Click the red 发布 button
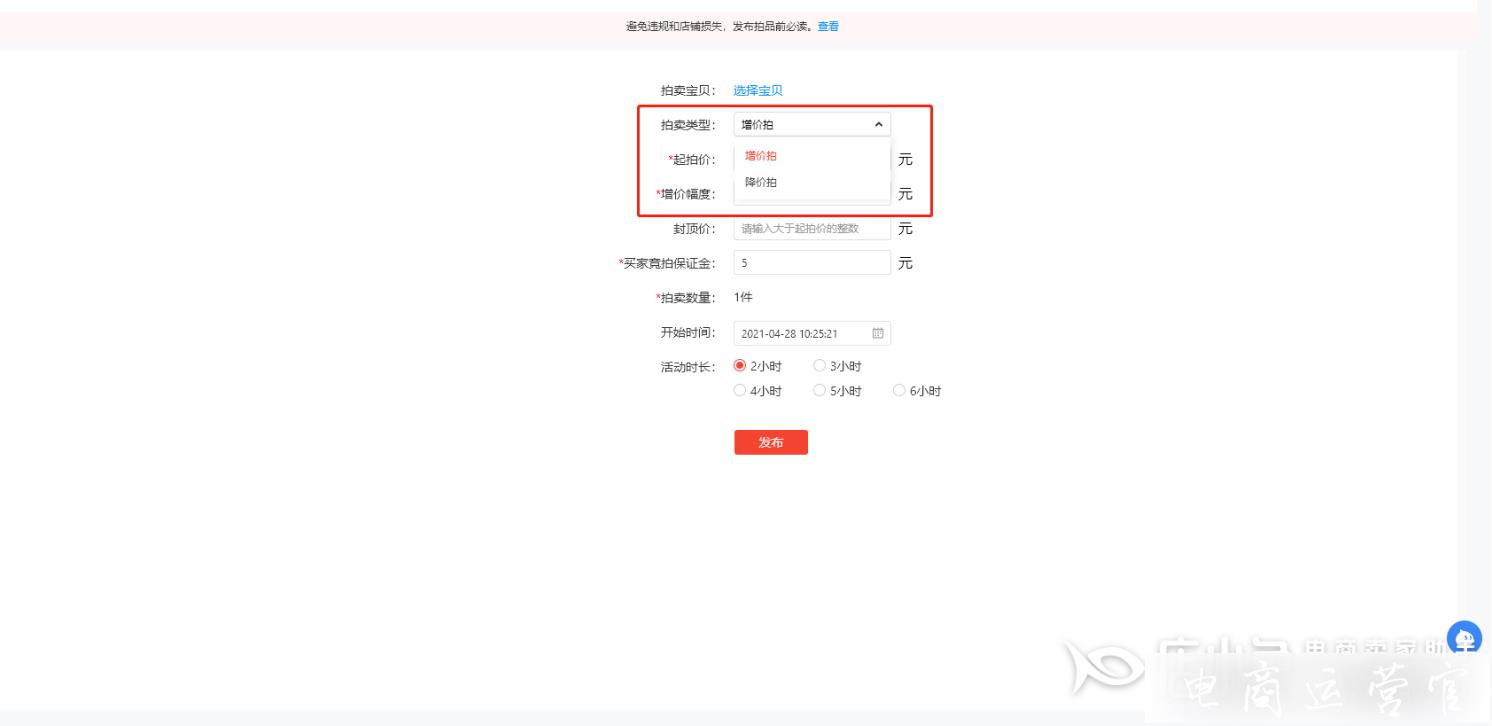The width and height of the screenshot is (1492, 726). (x=771, y=443)
